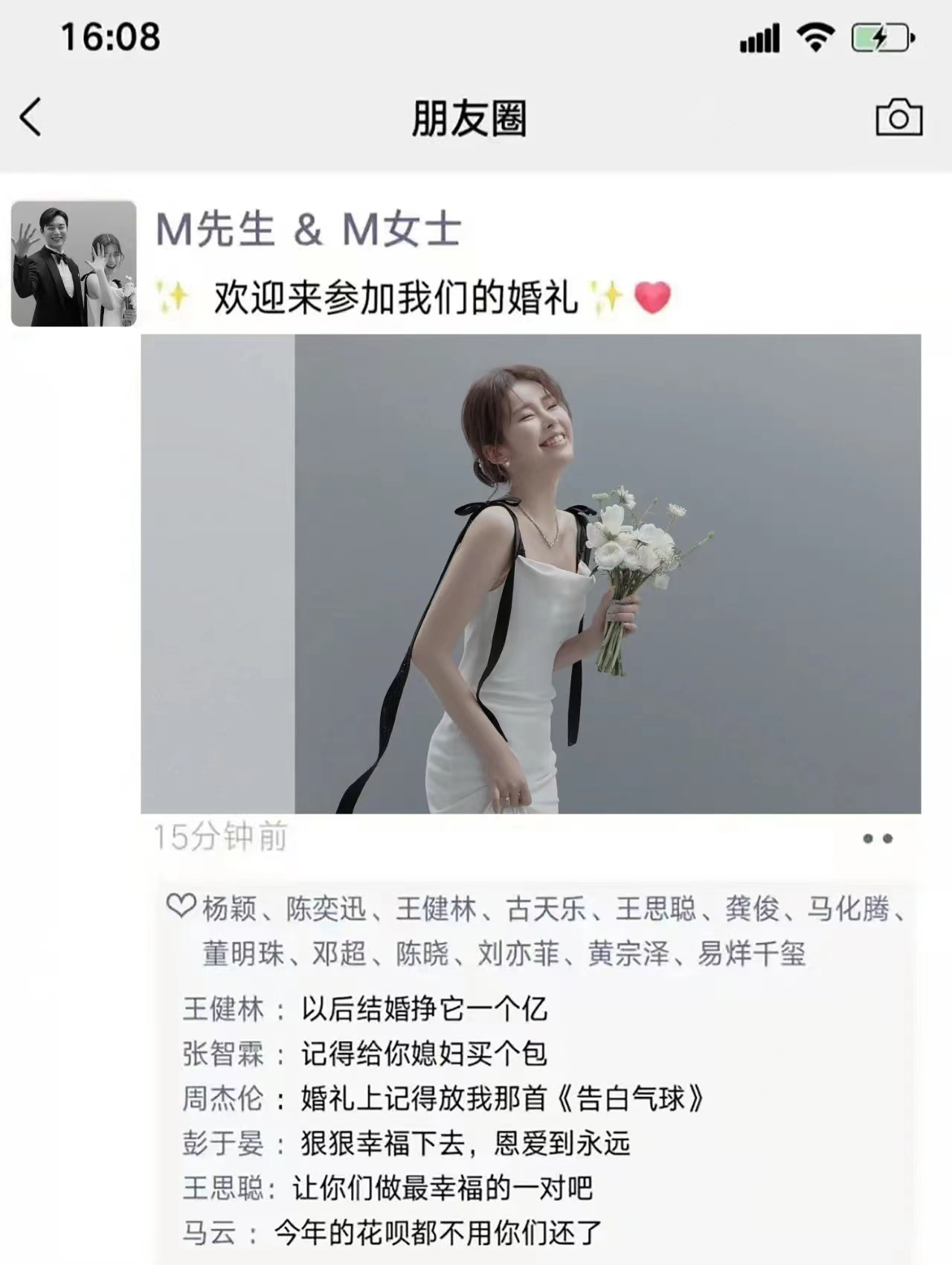
Task: Tap commenter name 马云
Action: 210,1232
